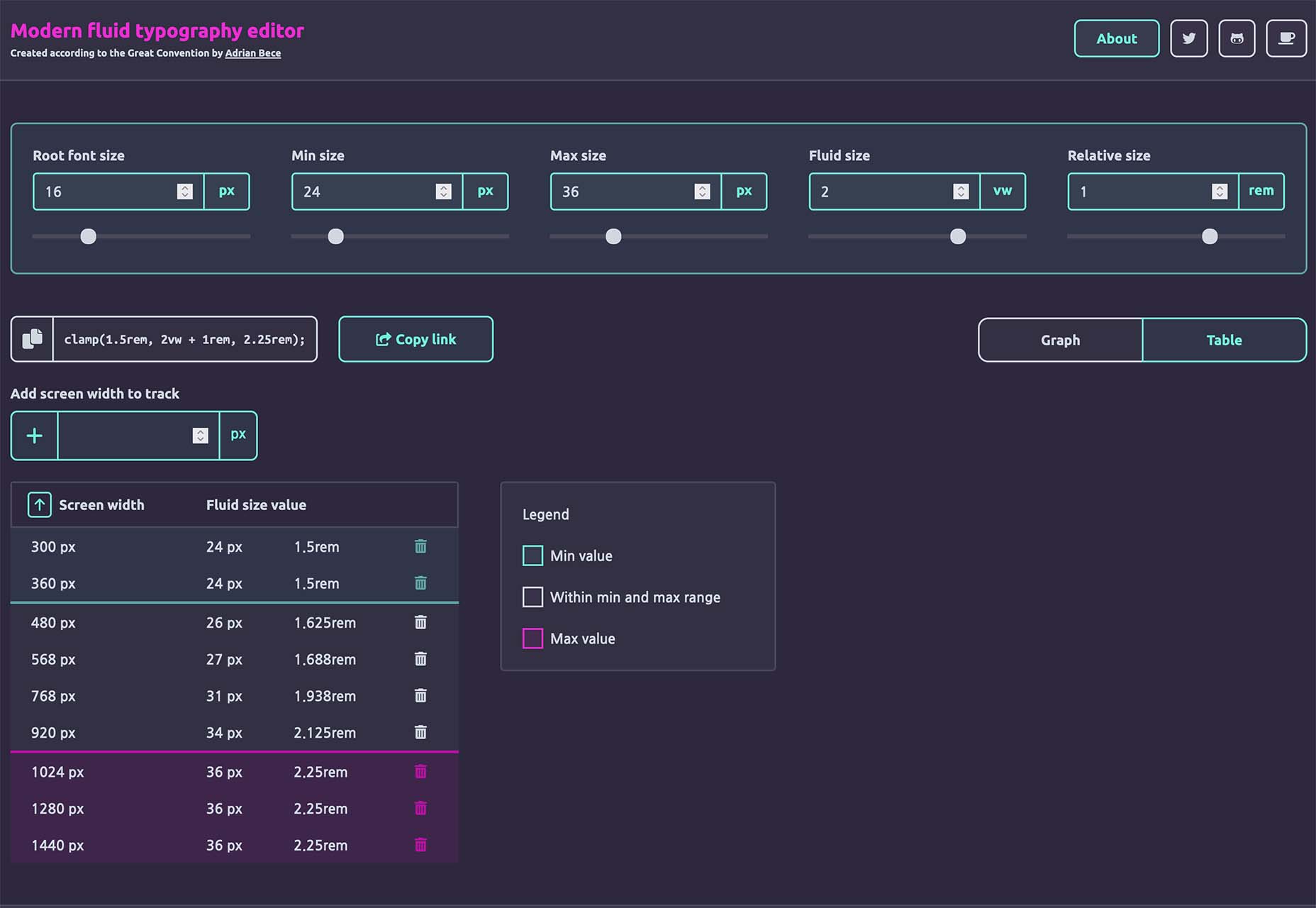
Task: Focus the Relative size input showing 1
Action: click(1154, 192)
